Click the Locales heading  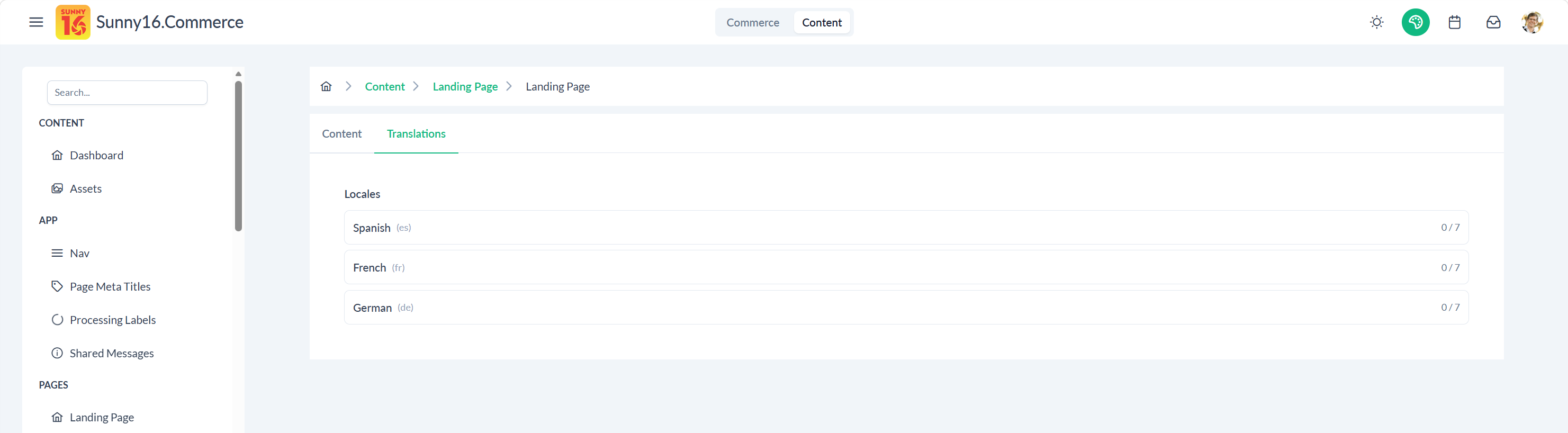click(x=362, y=194)
